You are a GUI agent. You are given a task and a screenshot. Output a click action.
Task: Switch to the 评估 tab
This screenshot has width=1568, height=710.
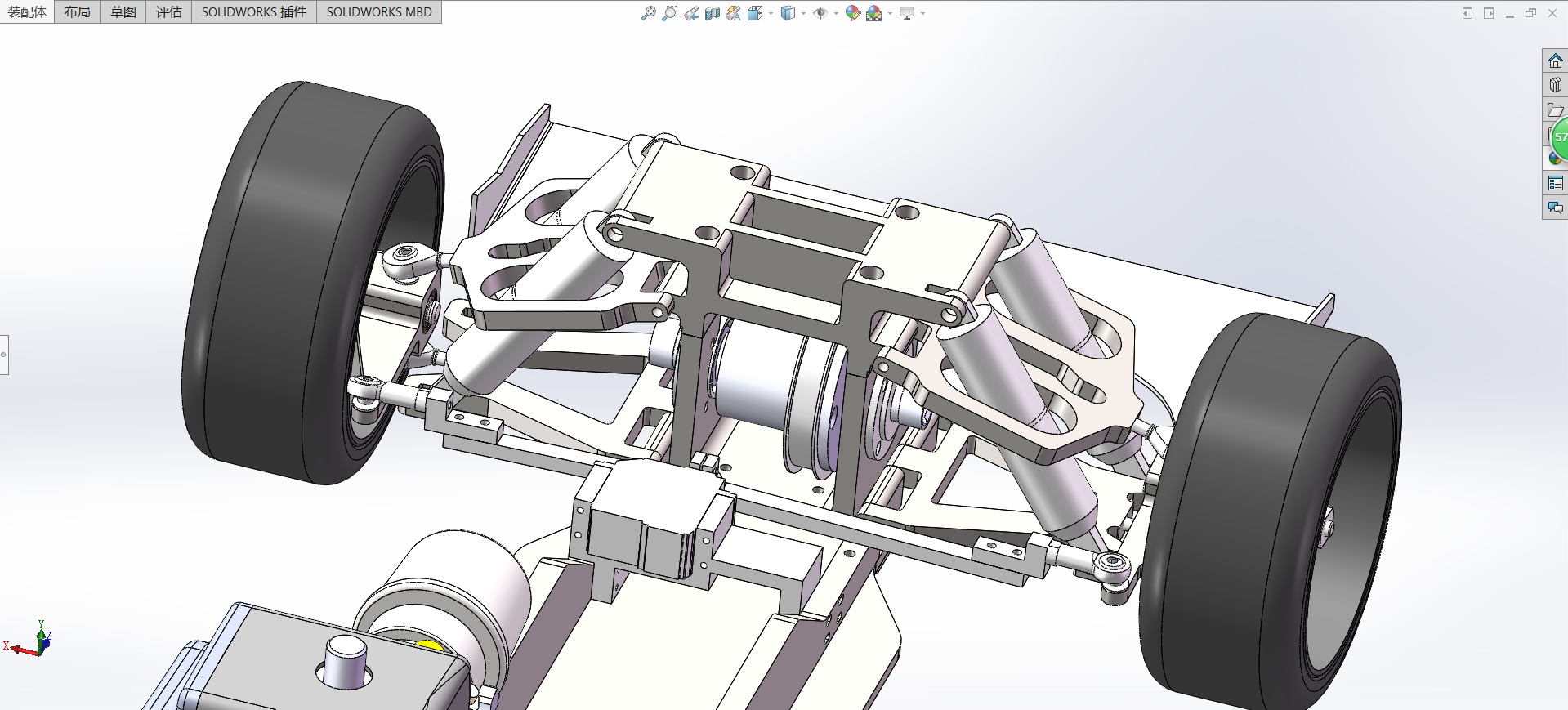168,12
